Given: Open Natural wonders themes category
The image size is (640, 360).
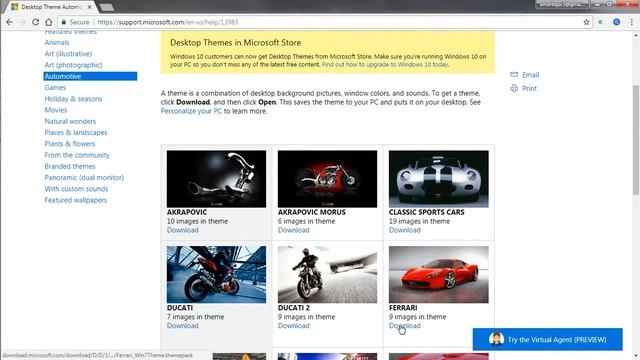Looking at the screenshot, I should (x=70, y=121).
